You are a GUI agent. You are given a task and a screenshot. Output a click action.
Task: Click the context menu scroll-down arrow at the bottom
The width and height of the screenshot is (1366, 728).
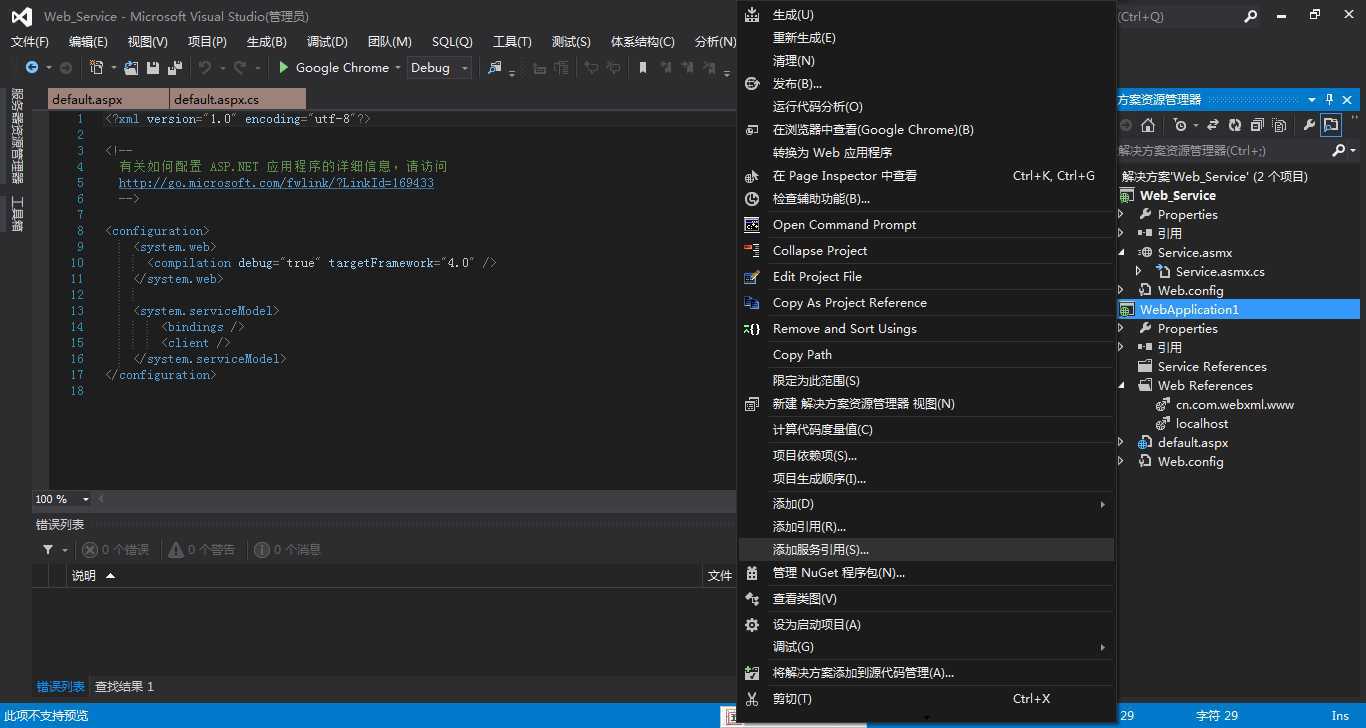click(x=926, y=717)
